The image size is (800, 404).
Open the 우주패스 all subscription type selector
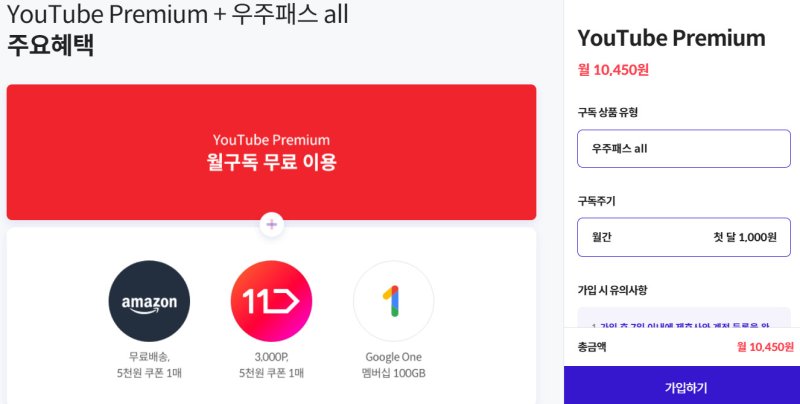684,148
